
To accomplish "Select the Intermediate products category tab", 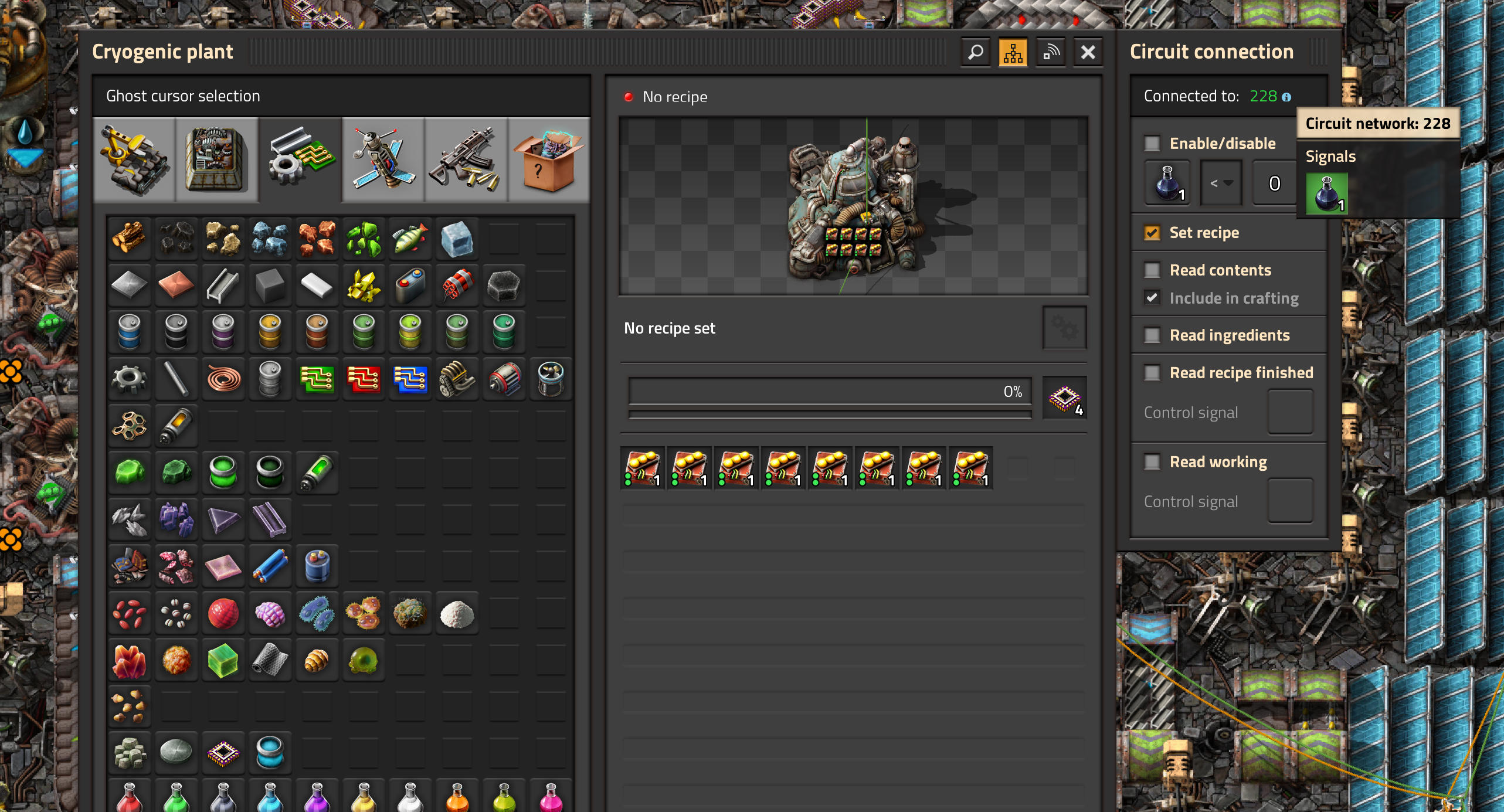I will [x=300, y=159].
